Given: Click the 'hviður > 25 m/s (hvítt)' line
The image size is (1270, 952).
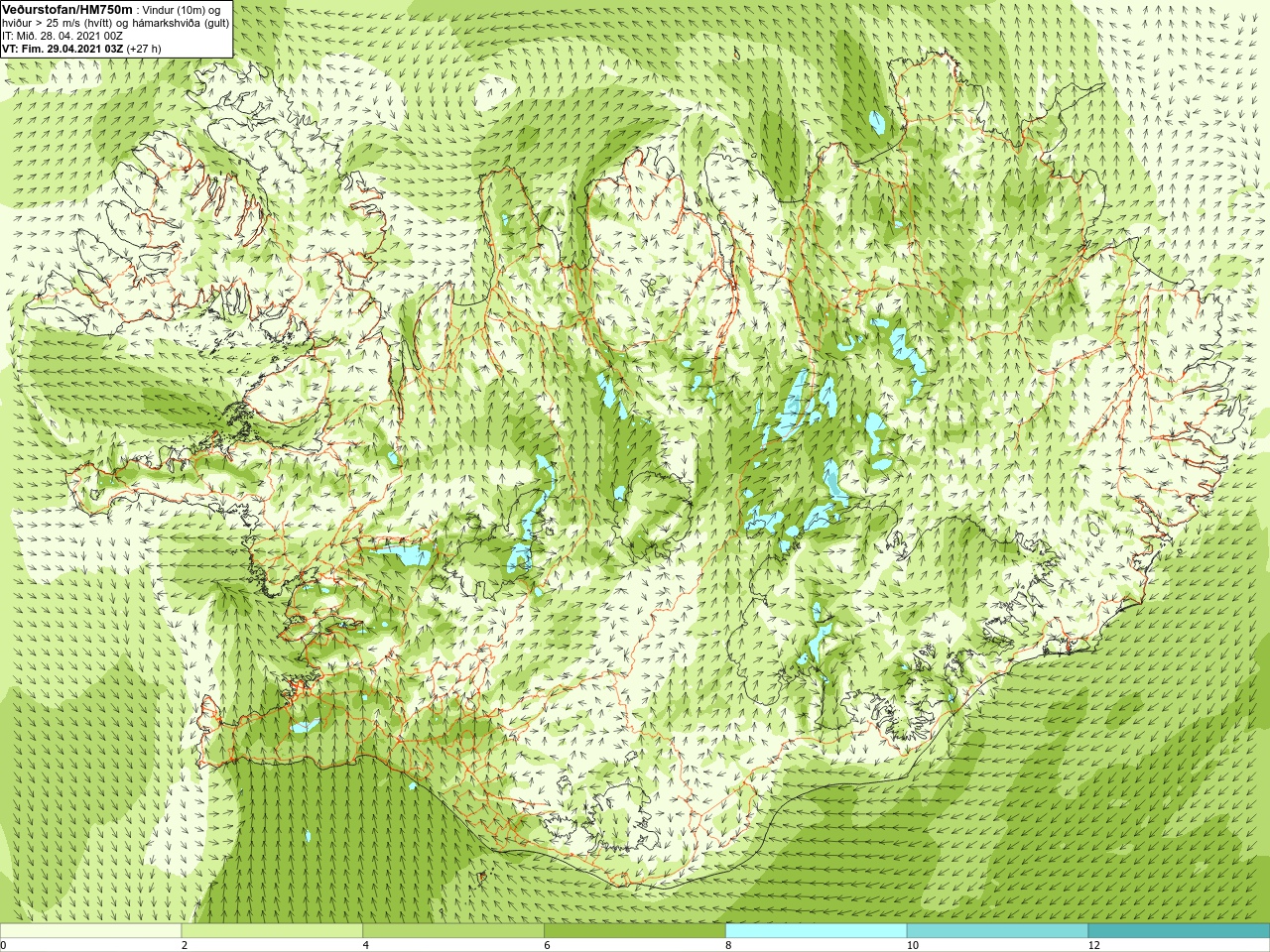Looking at the screenshot, I should tap(116, 22).
